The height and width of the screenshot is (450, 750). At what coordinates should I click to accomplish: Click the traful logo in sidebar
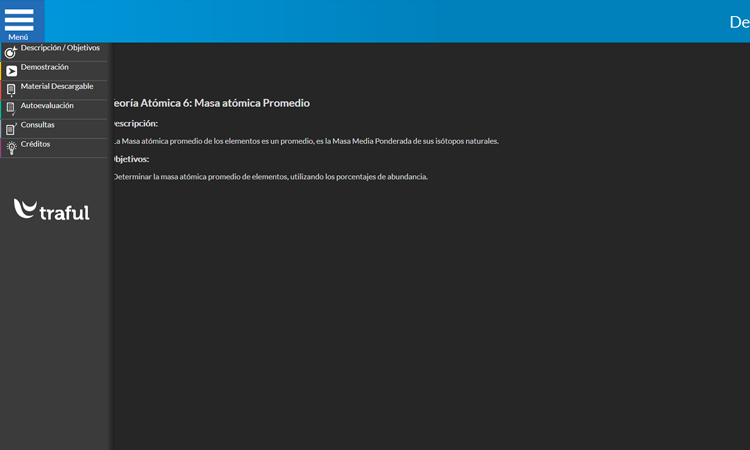(52, 210)
